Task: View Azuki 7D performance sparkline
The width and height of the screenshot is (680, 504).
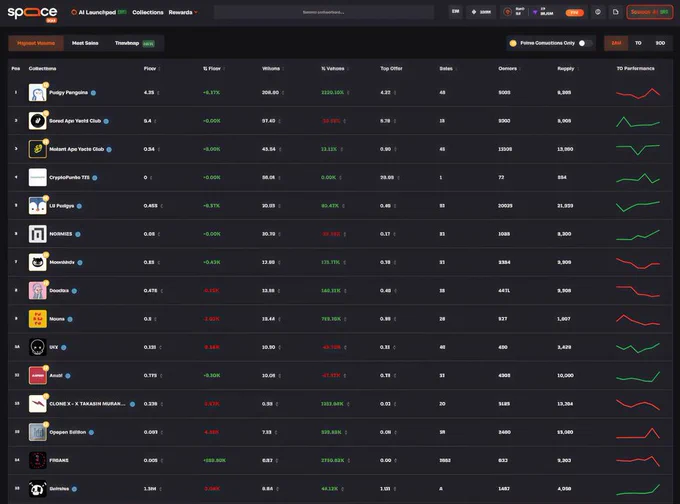Action: pyautogui.click(x=638, y=376)
